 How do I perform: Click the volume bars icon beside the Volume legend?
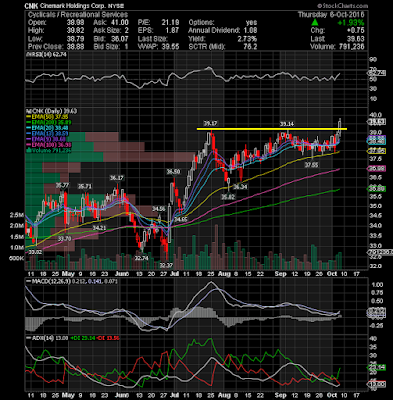(x=28, y=151)
